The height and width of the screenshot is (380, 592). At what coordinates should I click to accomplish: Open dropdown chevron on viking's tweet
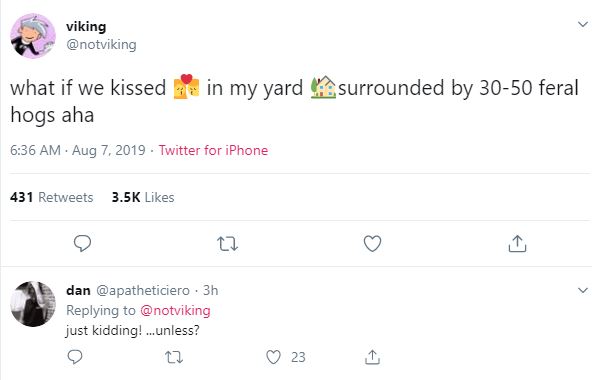click(x=583, y=25)
